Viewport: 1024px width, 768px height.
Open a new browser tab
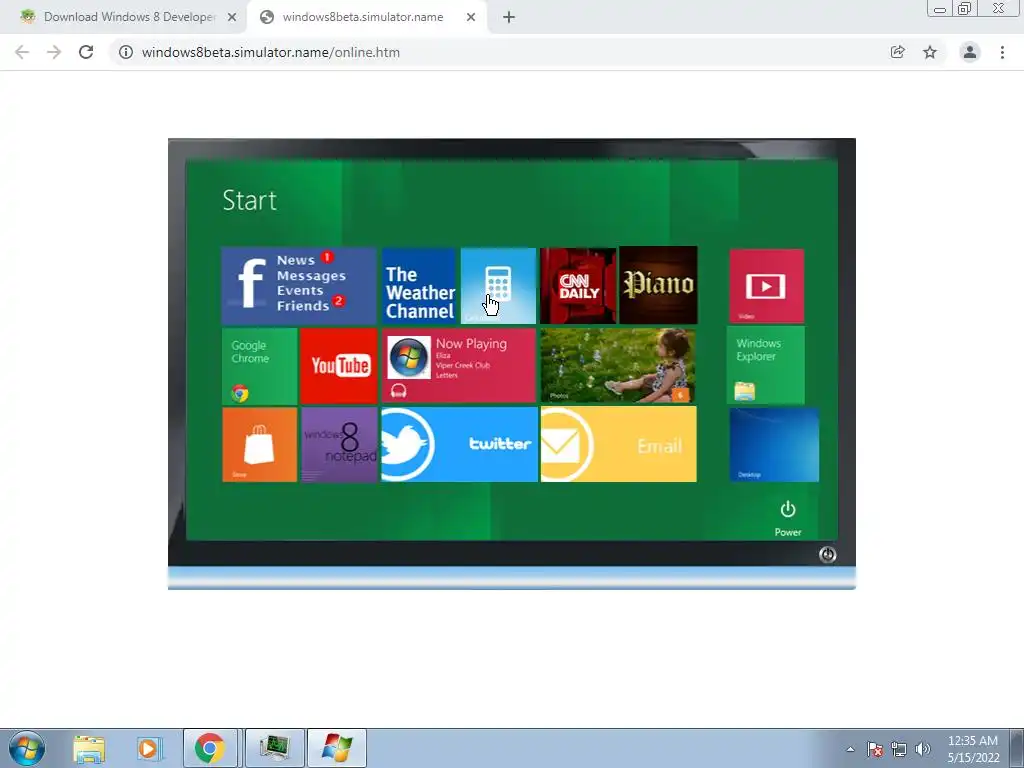(509, 18)
